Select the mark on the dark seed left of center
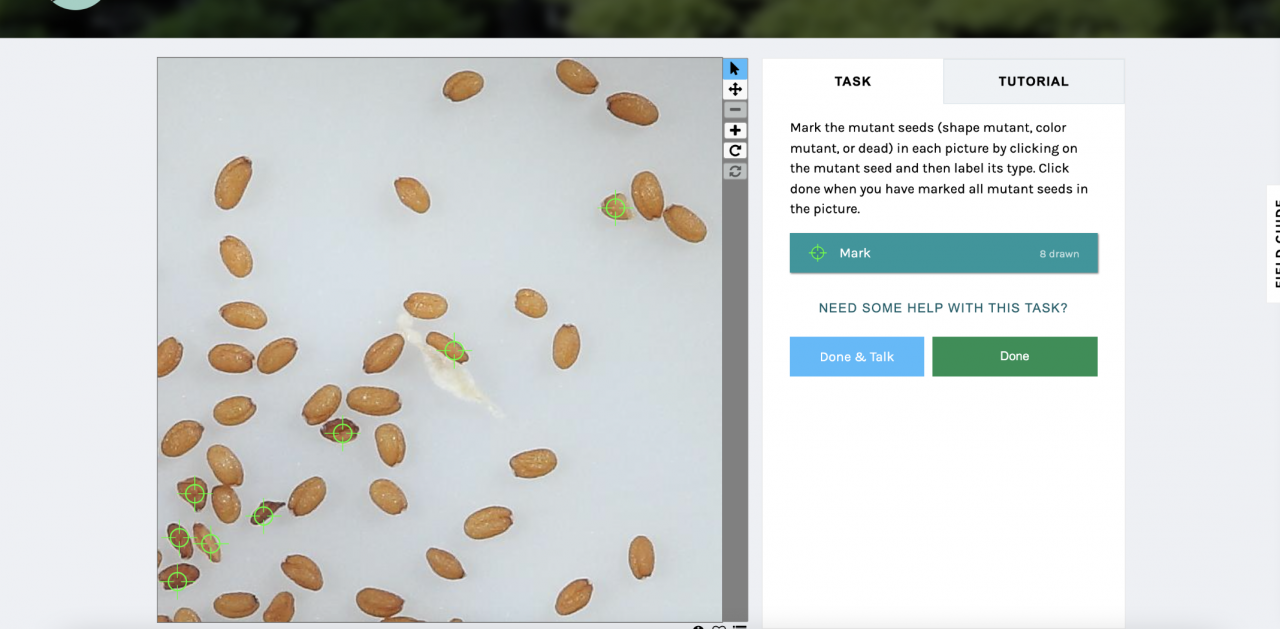This screenshot has width=1280, height=629. tap(343, 433)
